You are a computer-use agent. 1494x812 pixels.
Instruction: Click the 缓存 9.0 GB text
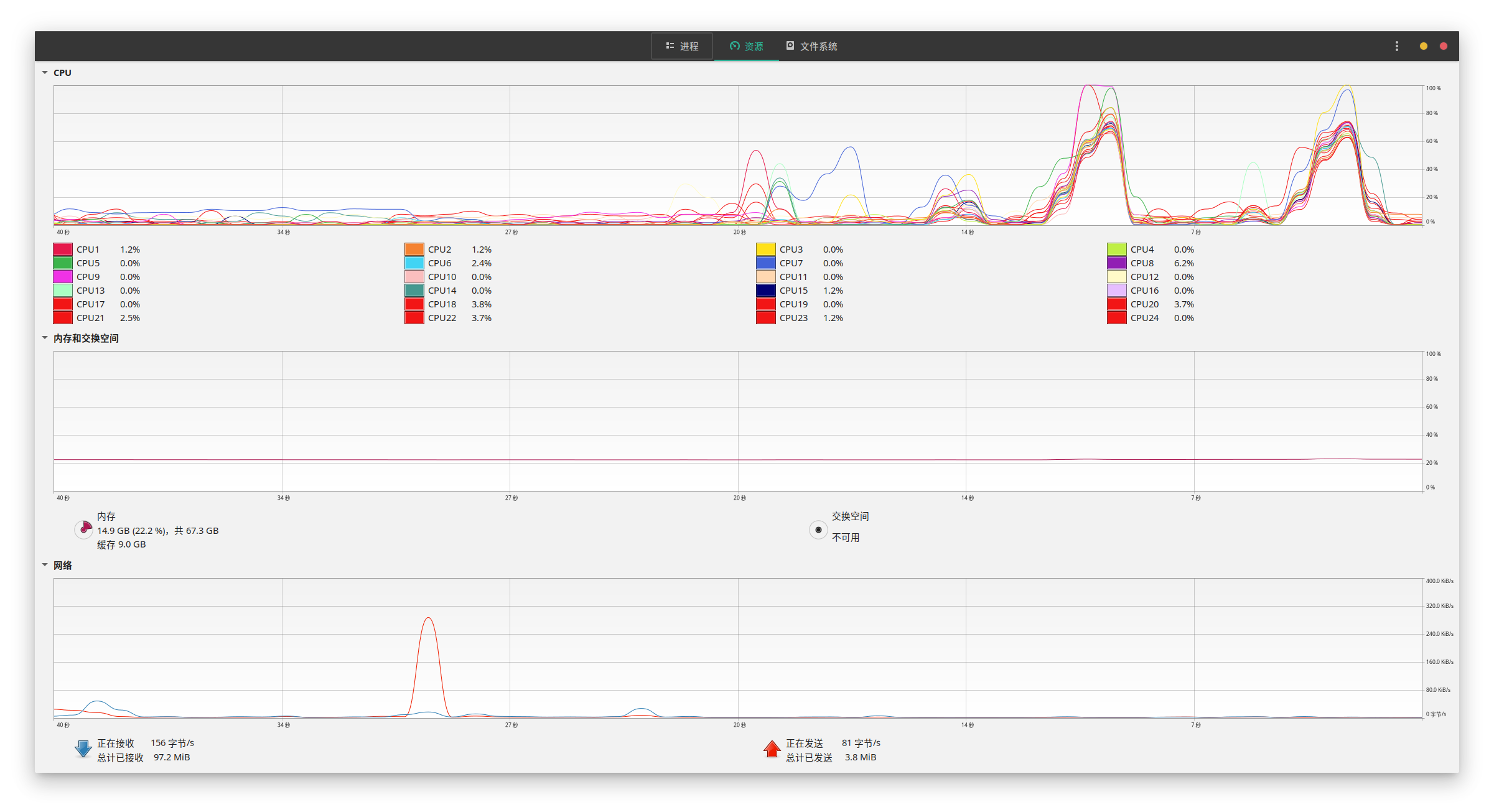tap(121, 544)
